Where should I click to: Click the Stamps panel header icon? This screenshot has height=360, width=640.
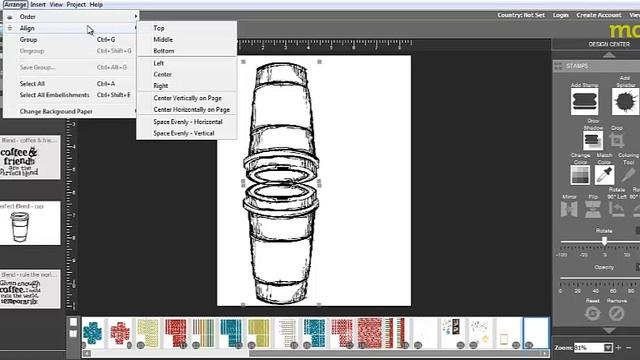tap(558, 66)
